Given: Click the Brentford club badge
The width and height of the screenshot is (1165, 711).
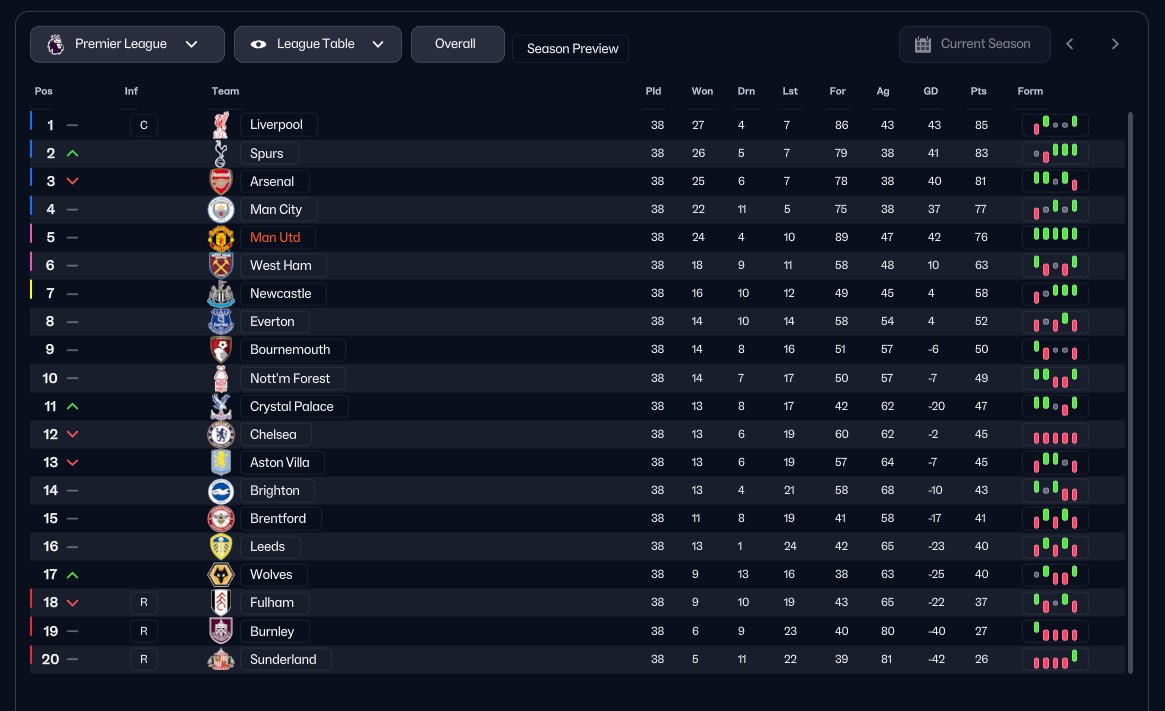Looking at the screenshot, I should click(x=221, y=519).
